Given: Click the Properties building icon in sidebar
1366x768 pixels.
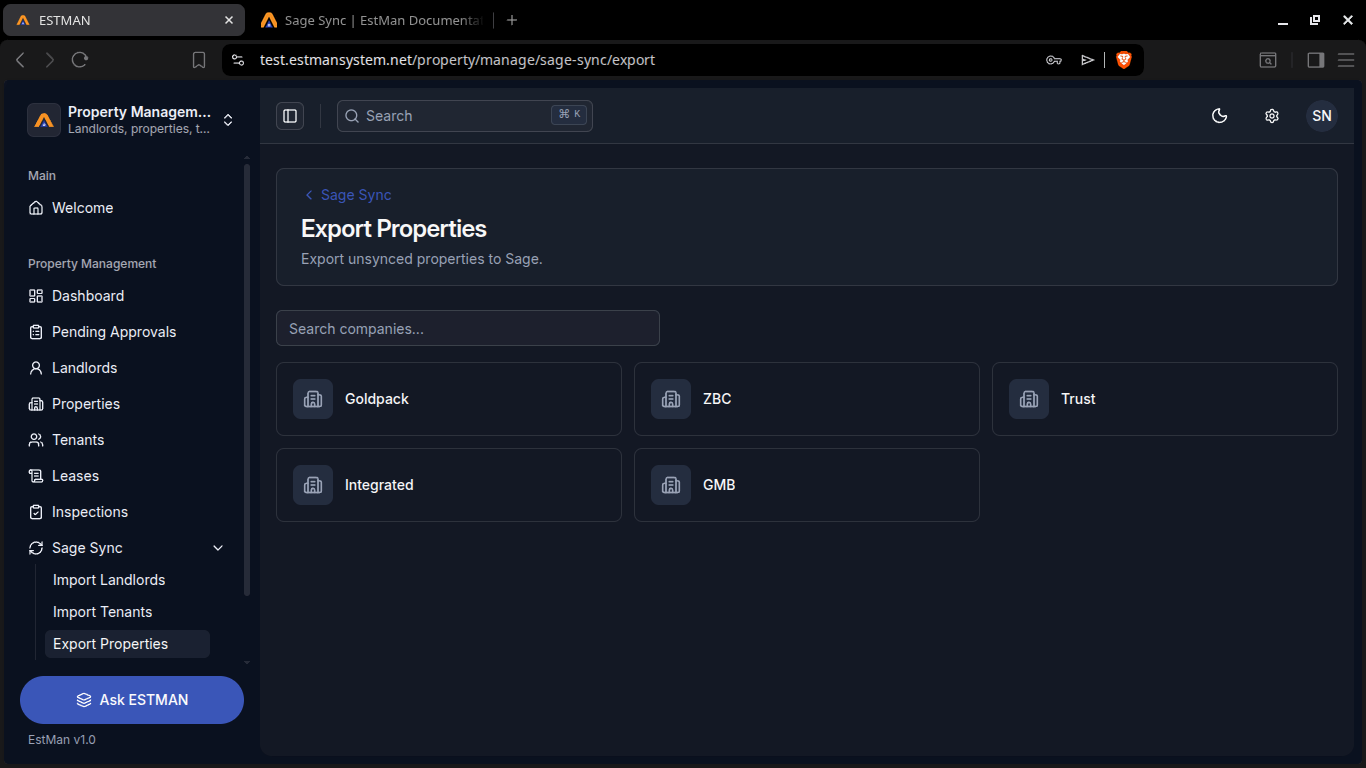Looking at the screenshot, I should tap(36, 404).
